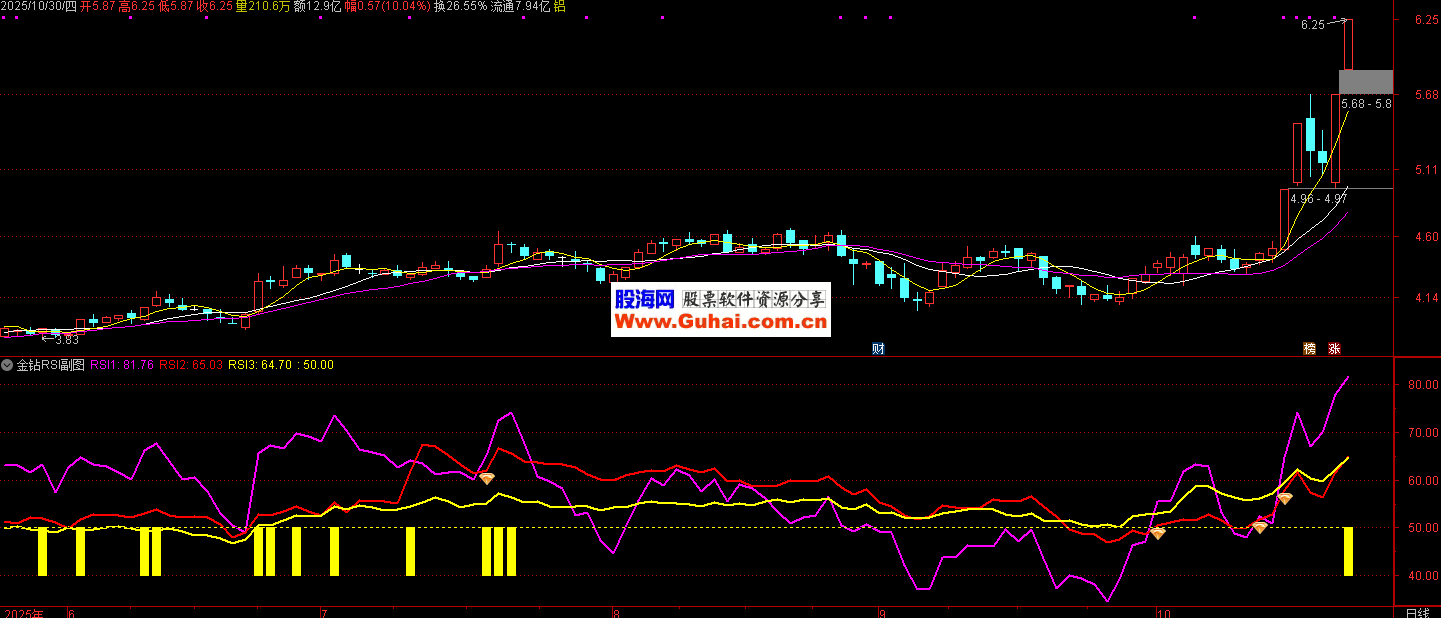This screenshot has width=1441, height=618.
Task: Click the 6.25 high price annotation
Action: click(x=1312, y=25)
